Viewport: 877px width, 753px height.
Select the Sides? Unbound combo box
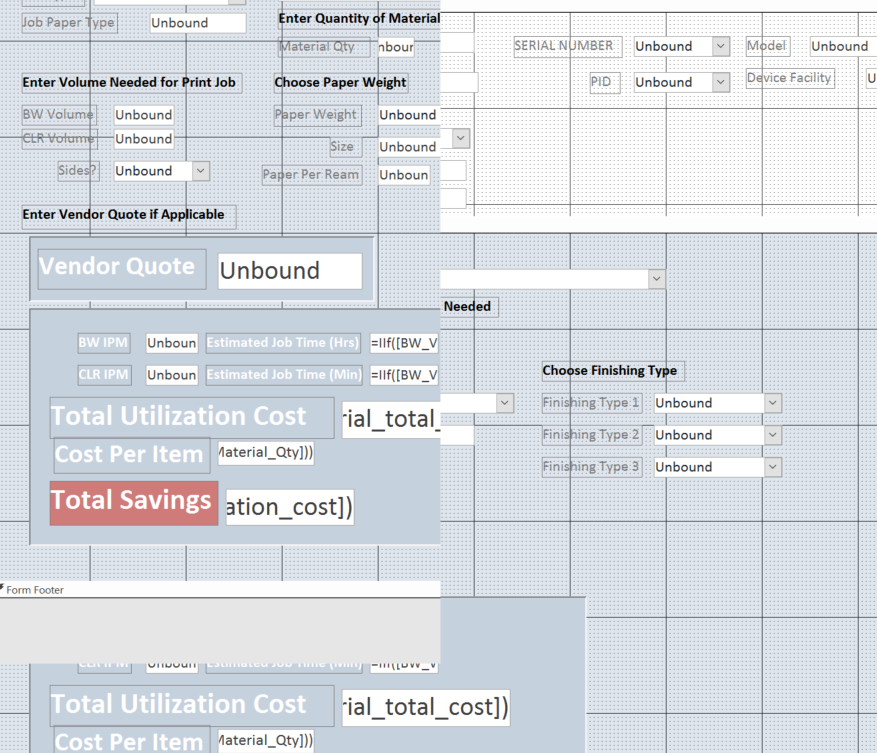162,171
